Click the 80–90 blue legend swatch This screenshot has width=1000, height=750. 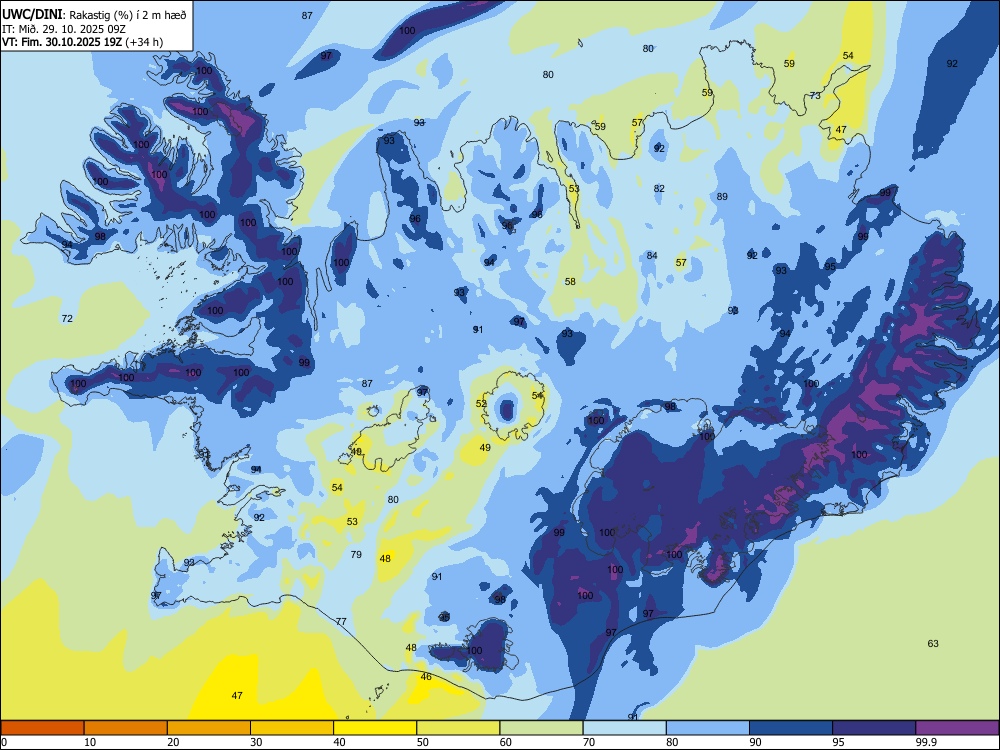708,728
